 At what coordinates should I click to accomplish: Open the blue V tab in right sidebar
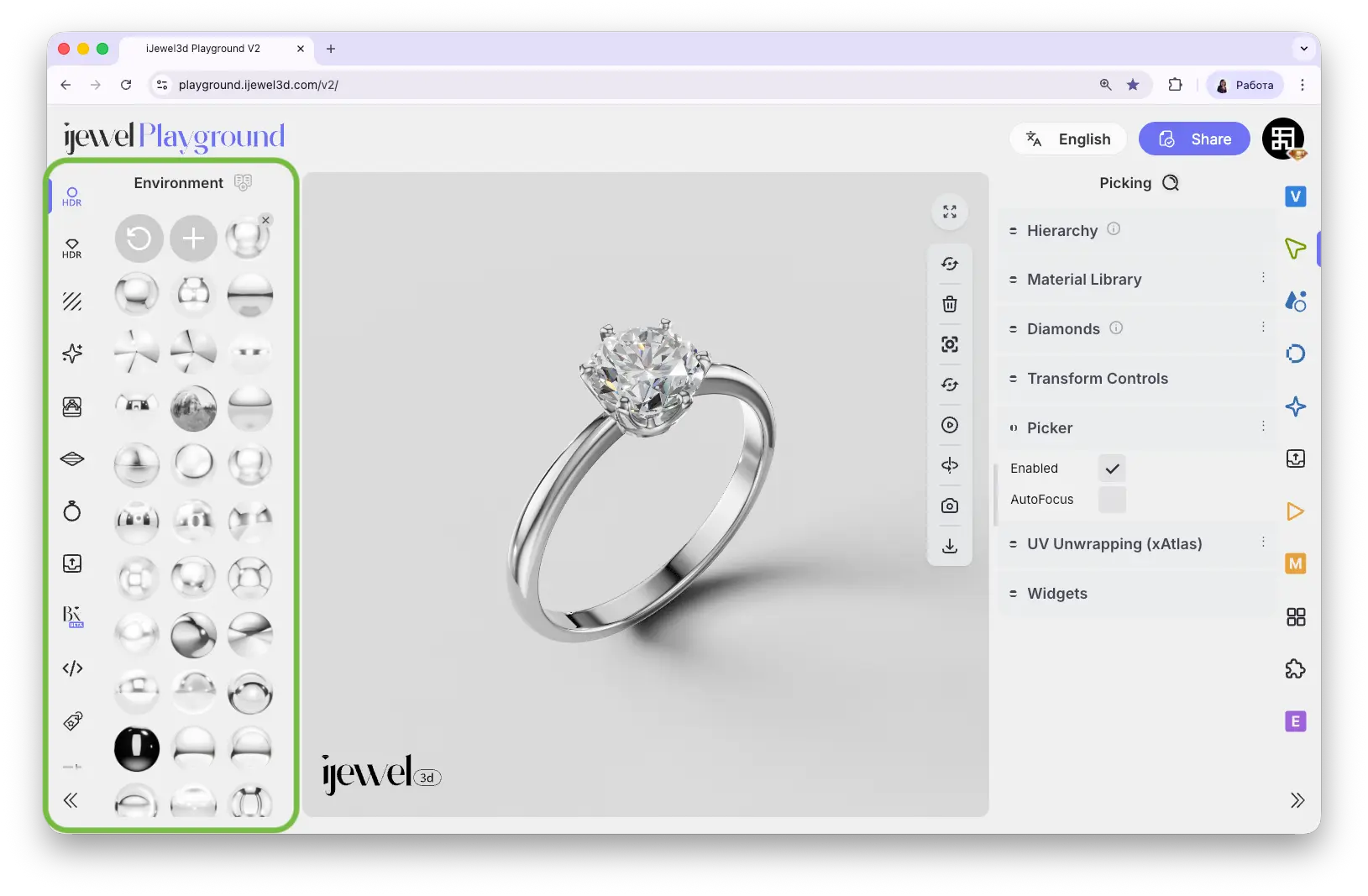click(1296, 196)
